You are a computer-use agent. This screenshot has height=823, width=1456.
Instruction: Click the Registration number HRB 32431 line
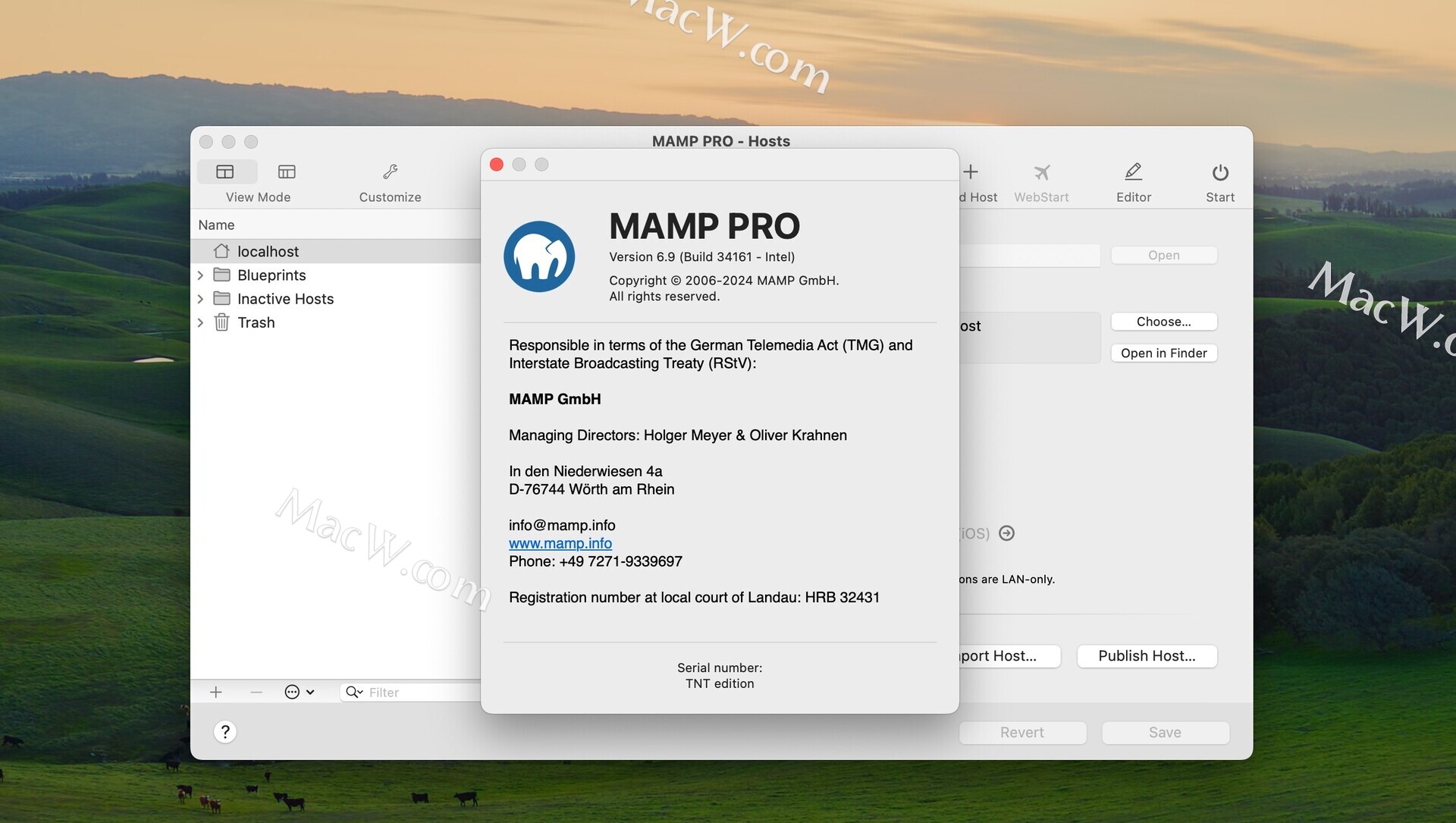[x=694, y=598]
